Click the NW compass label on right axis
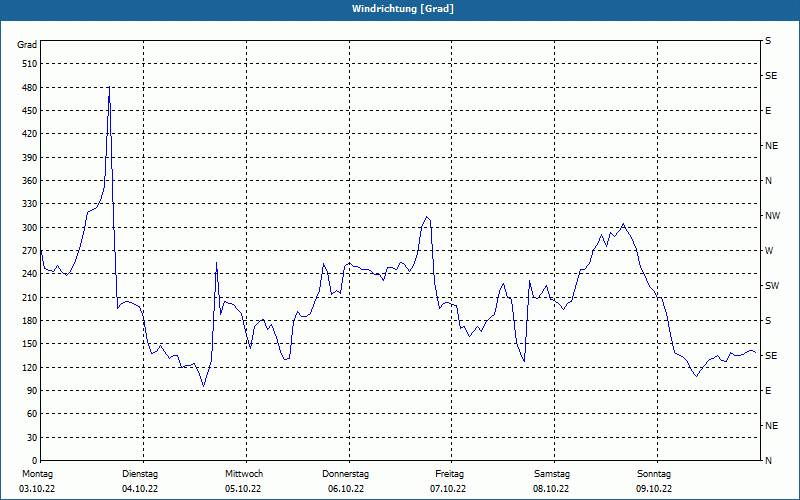Screen dimensions: 800x500 coord(772,216)
